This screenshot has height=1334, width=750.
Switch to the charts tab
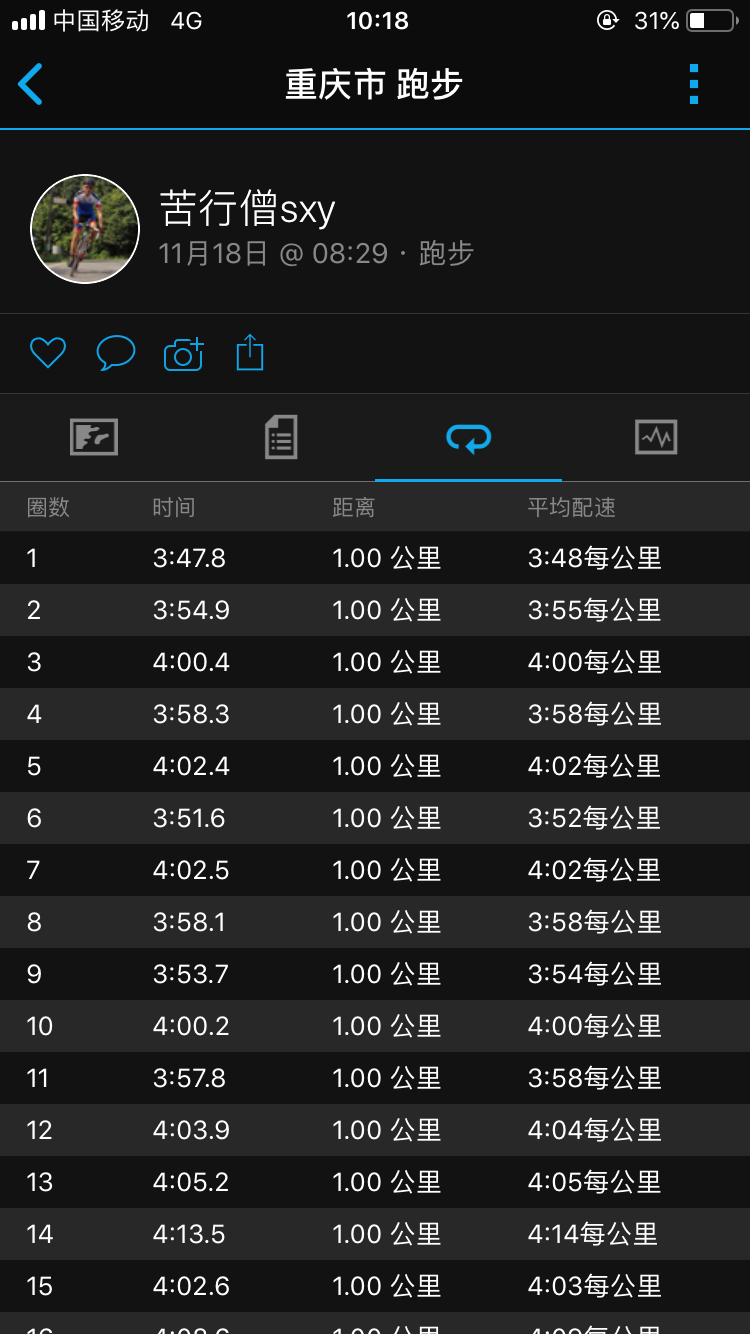[x=656, y=437]
